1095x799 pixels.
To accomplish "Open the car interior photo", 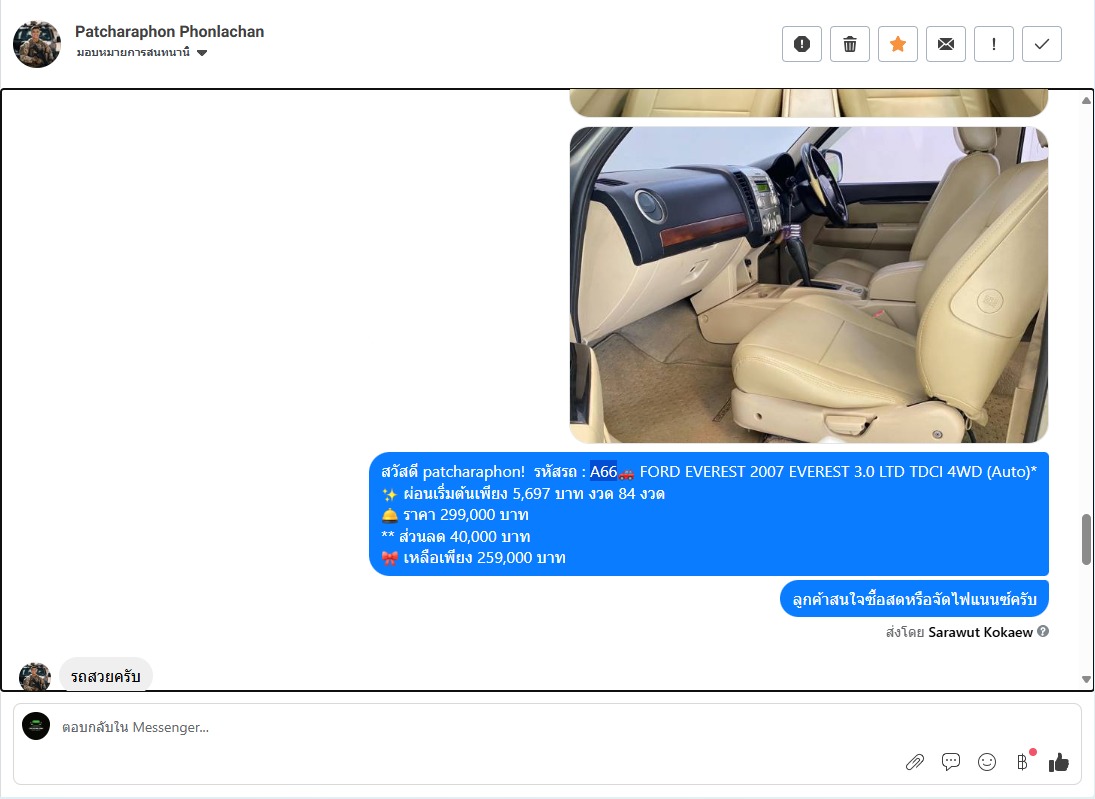I will [x=809, y=285].
